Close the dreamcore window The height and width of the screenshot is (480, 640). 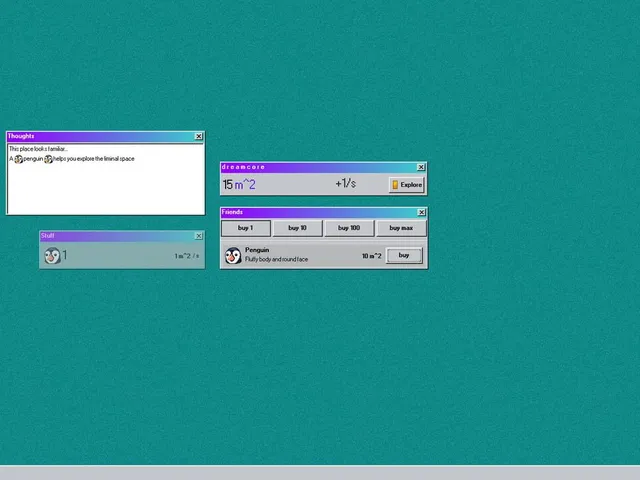point(421,167)
